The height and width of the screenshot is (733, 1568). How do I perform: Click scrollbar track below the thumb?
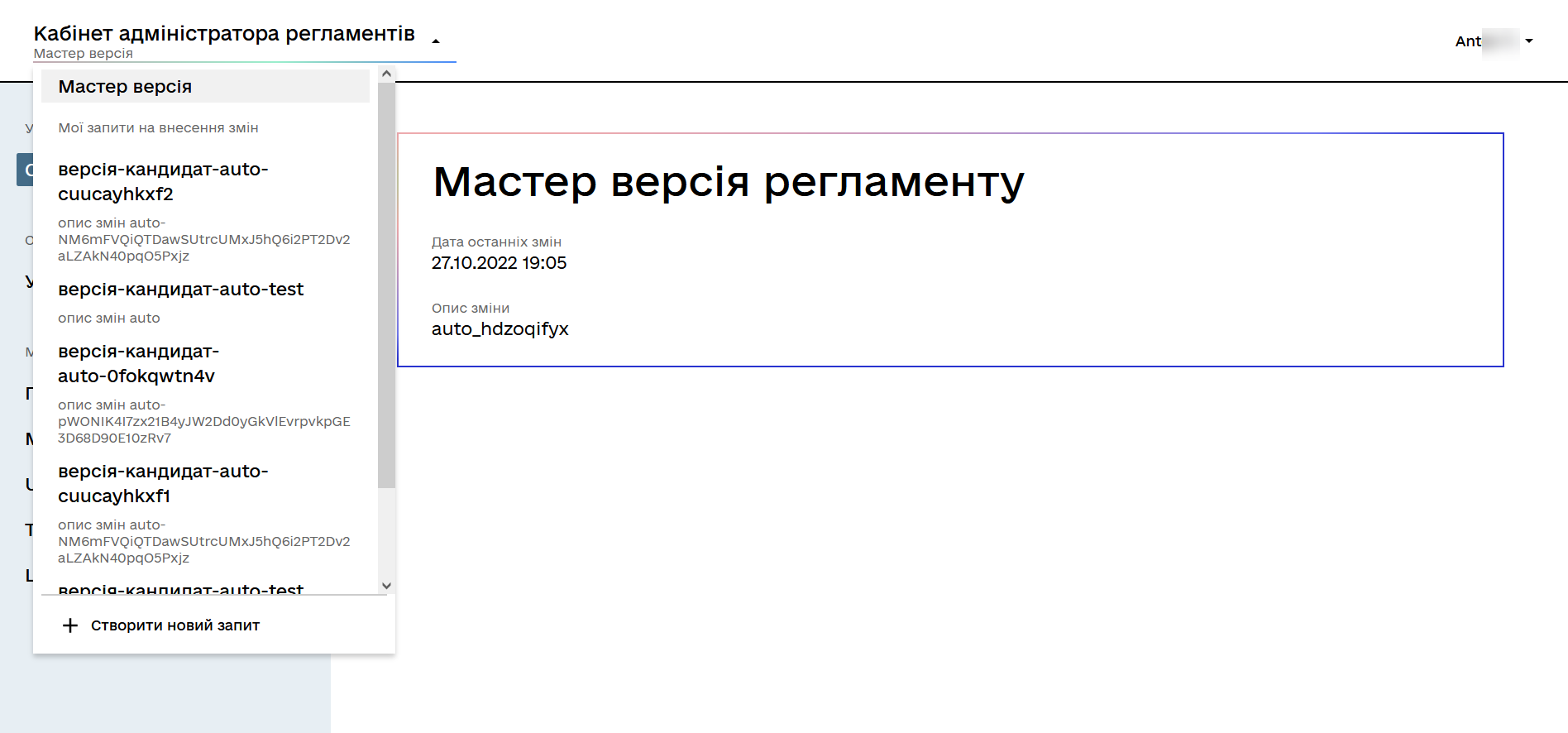386,534
